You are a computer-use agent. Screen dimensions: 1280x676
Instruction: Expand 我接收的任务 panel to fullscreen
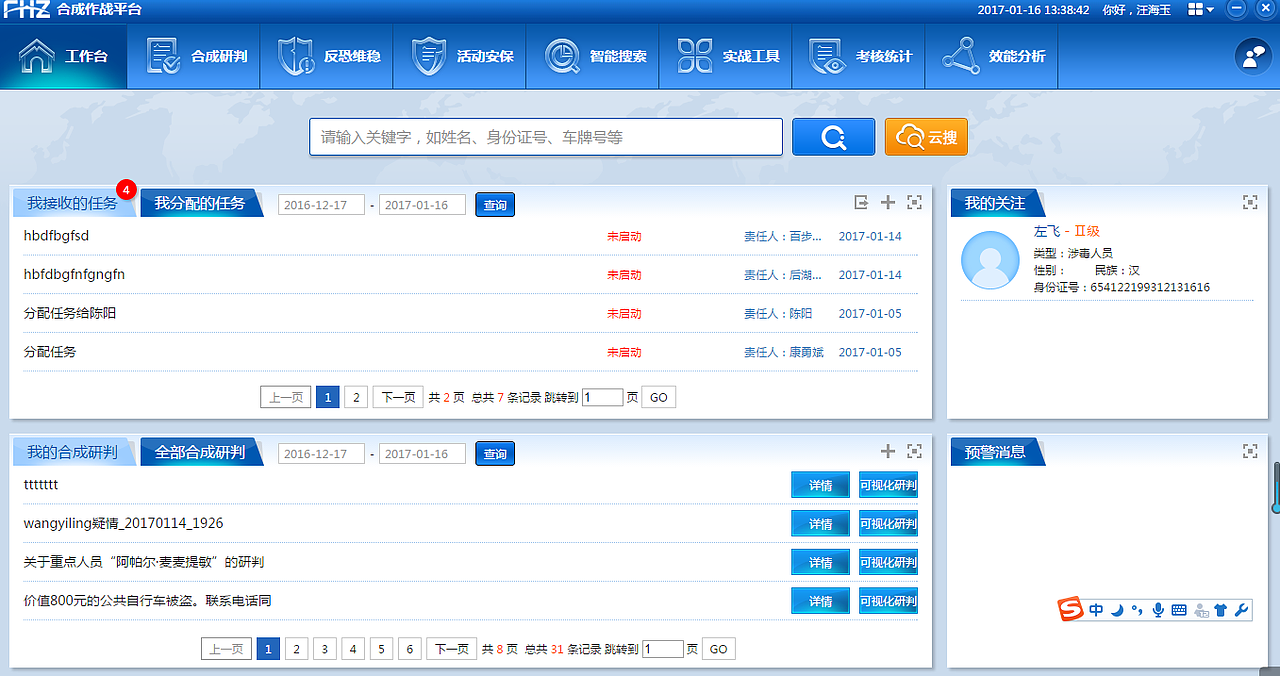coord(914,202)
